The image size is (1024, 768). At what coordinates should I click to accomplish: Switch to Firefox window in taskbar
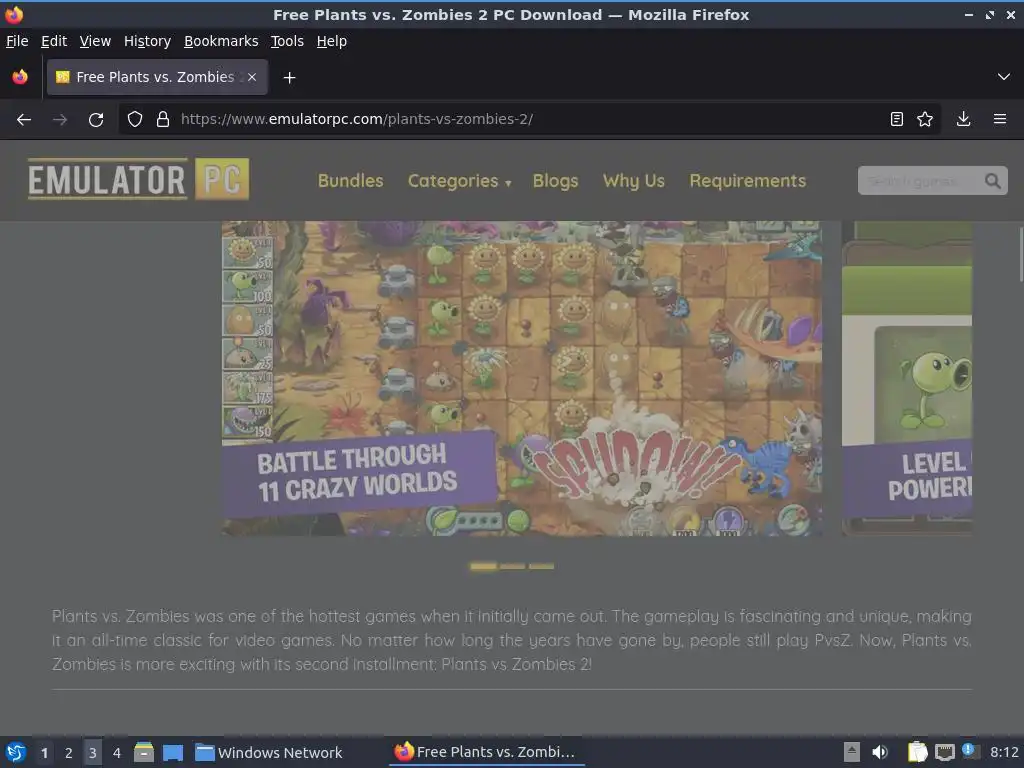coord(486,752)
